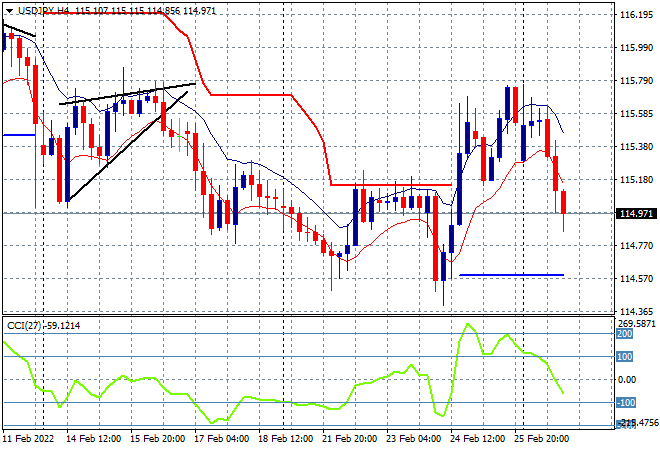
Task: Select the long blue horizontal line near 114.570
Action: [x=511, y=275]
